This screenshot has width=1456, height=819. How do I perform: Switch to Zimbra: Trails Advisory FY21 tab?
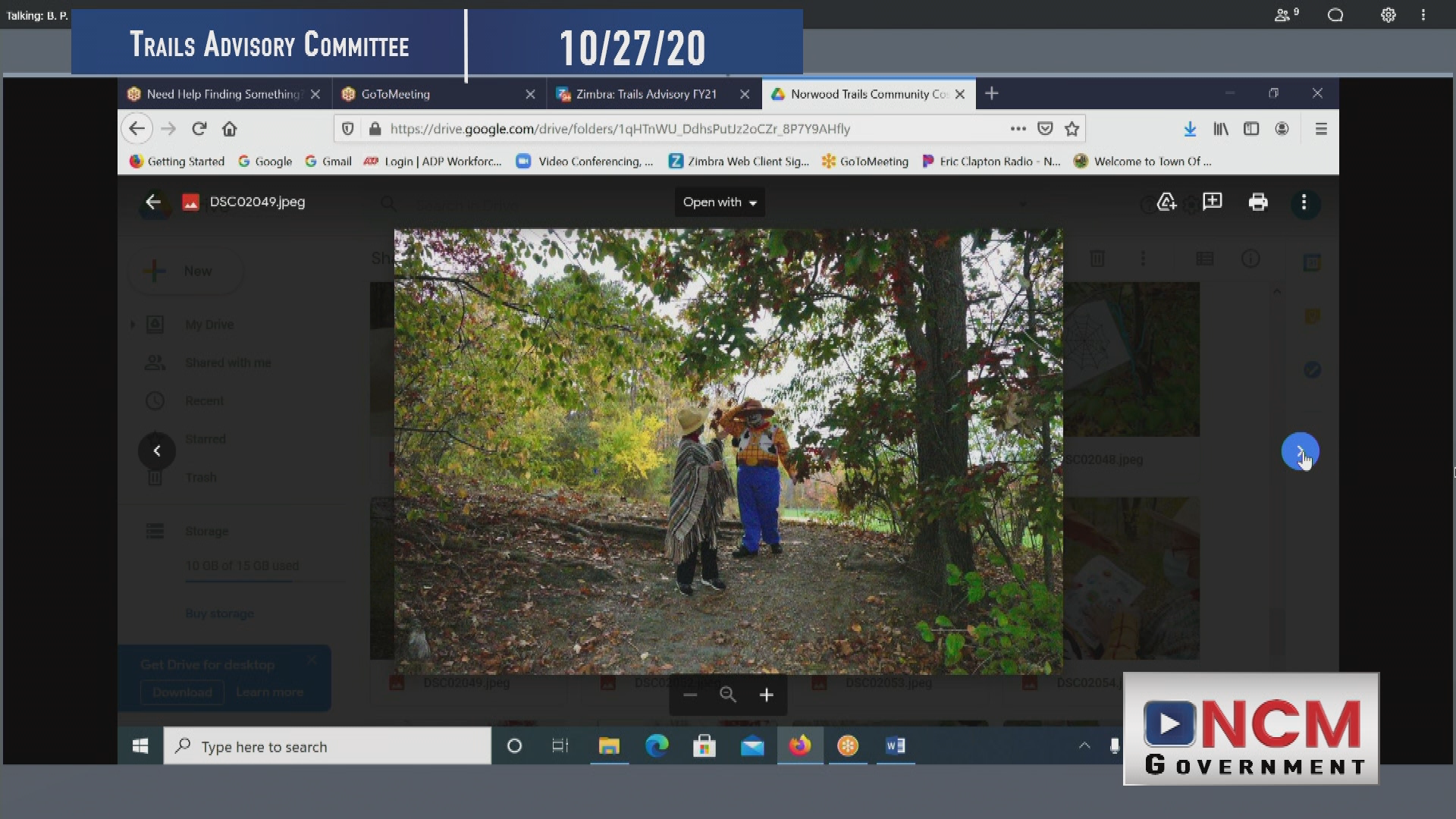(646, 94)
